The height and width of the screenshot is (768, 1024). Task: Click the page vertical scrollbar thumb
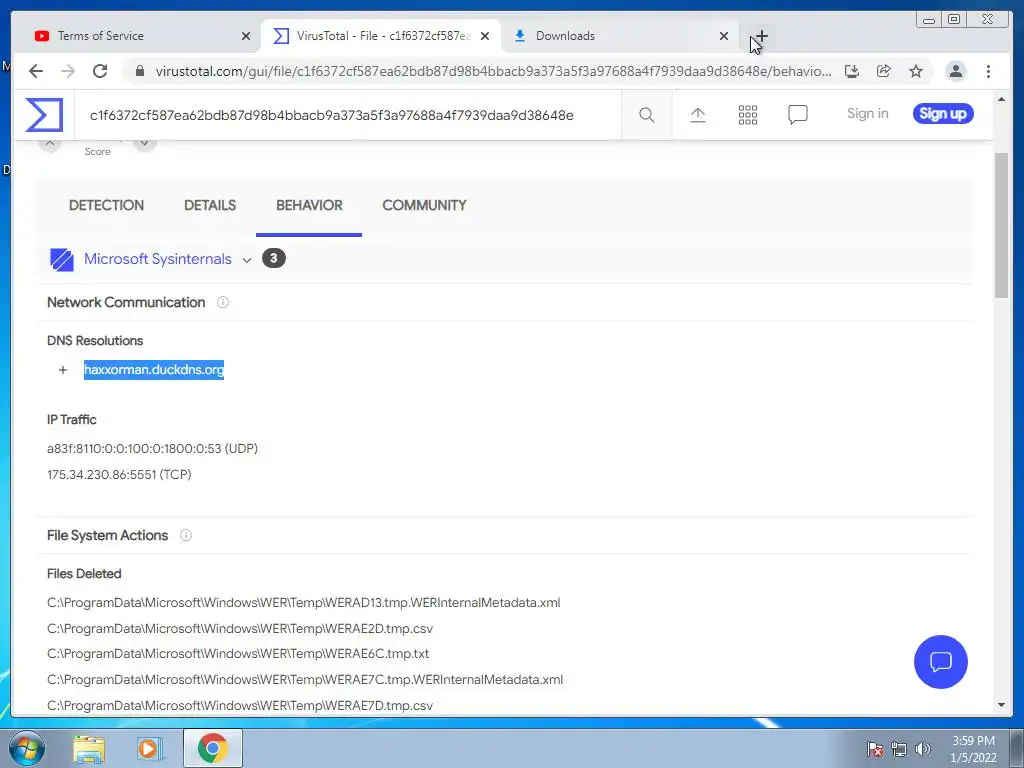[x=1001, y=225]
